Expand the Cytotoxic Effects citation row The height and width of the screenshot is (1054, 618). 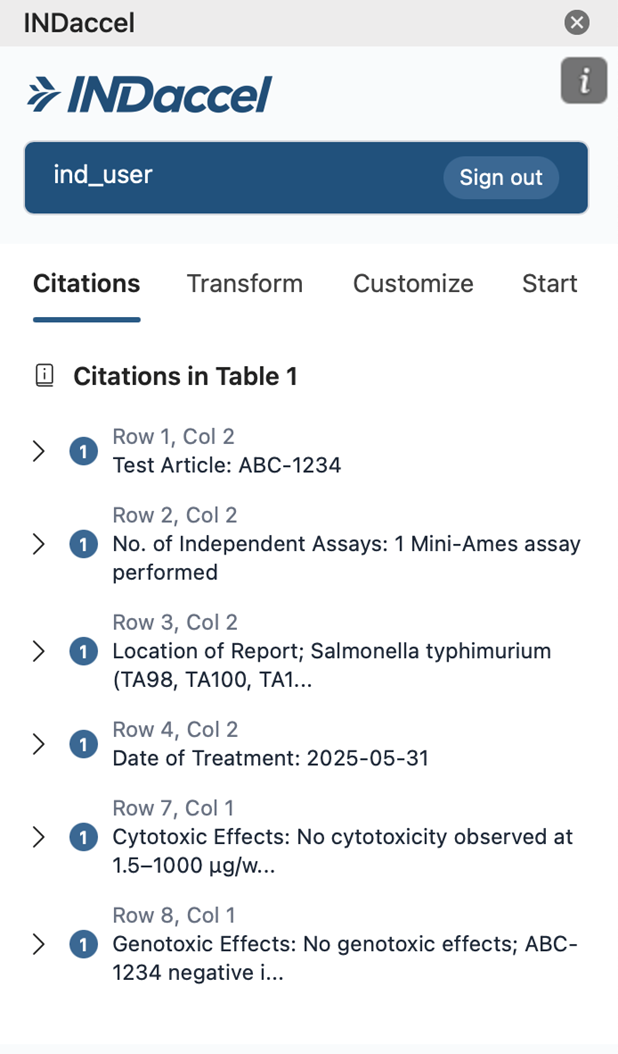(x=39, y=837)
